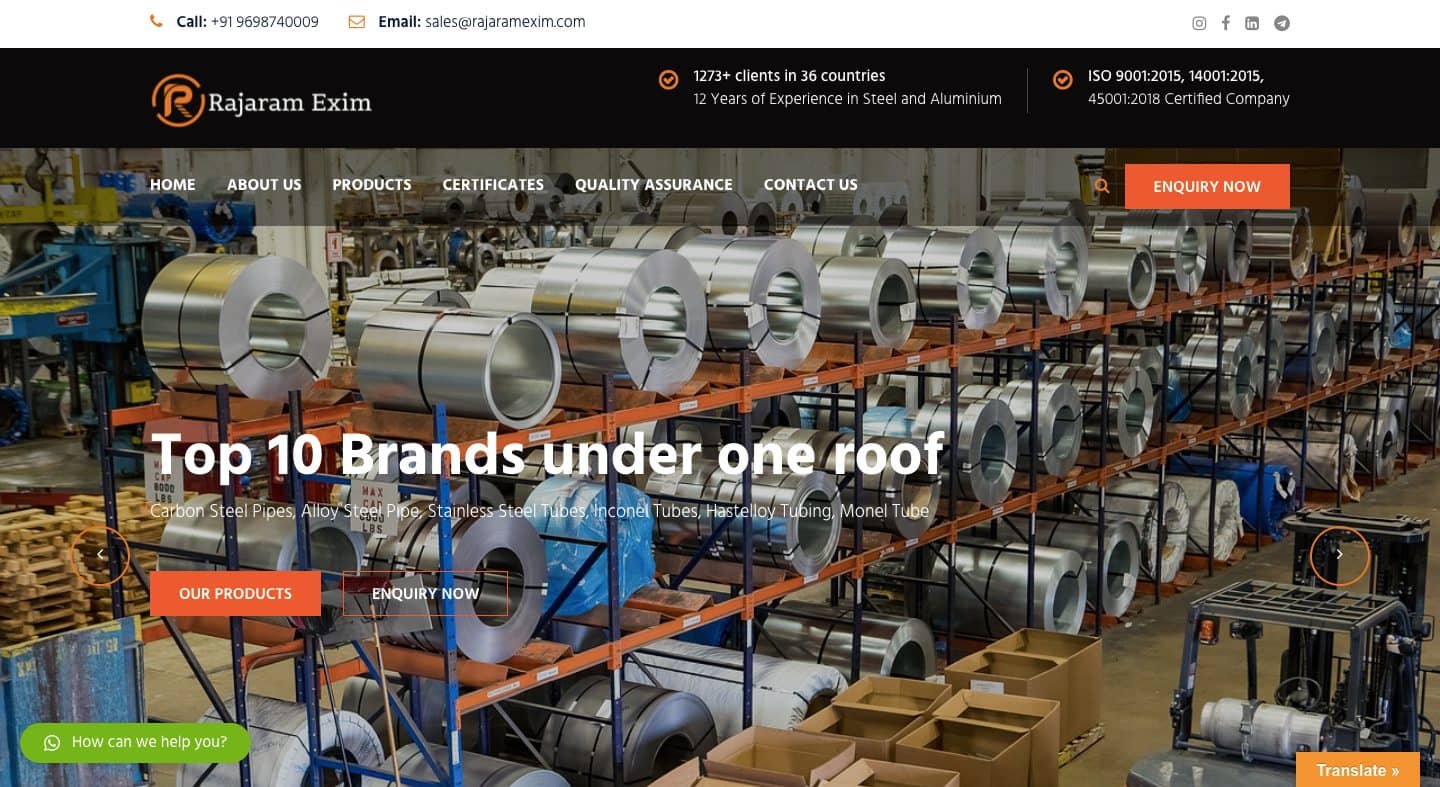Open the Certificates menu item
Image resolution: width=1440 pixels, height=787 pixels.
tap(493, 184)
